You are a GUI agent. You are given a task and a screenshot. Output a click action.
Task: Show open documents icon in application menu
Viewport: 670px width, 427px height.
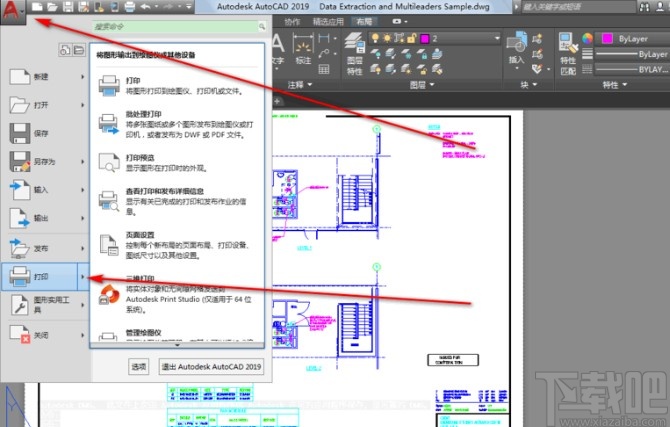[79, 50]
